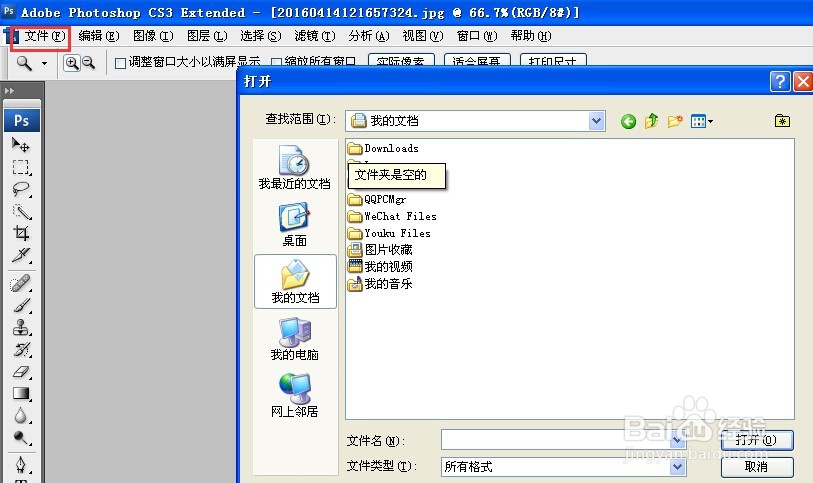813x483 pixels.
Task: Open the 帮助(H) menu
Action: pyautogui.click(x=530, y=36)
